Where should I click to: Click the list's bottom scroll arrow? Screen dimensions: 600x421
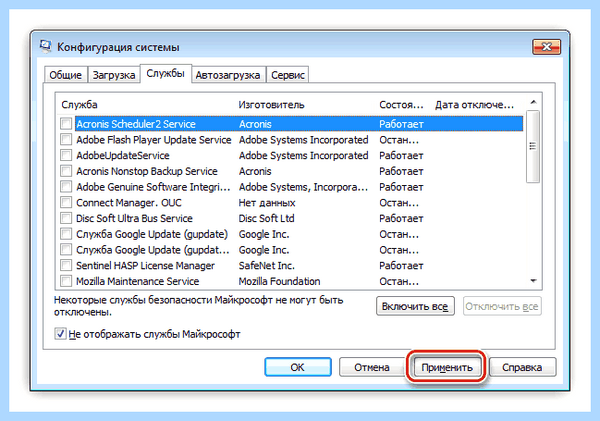pos(533,281)
